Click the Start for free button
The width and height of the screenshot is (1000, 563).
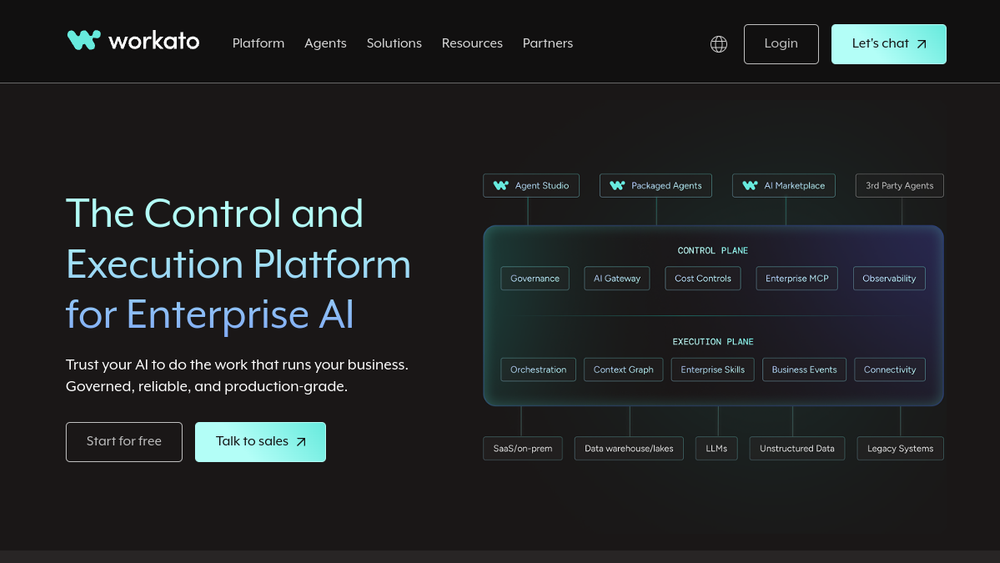click(x=124, y=442)
